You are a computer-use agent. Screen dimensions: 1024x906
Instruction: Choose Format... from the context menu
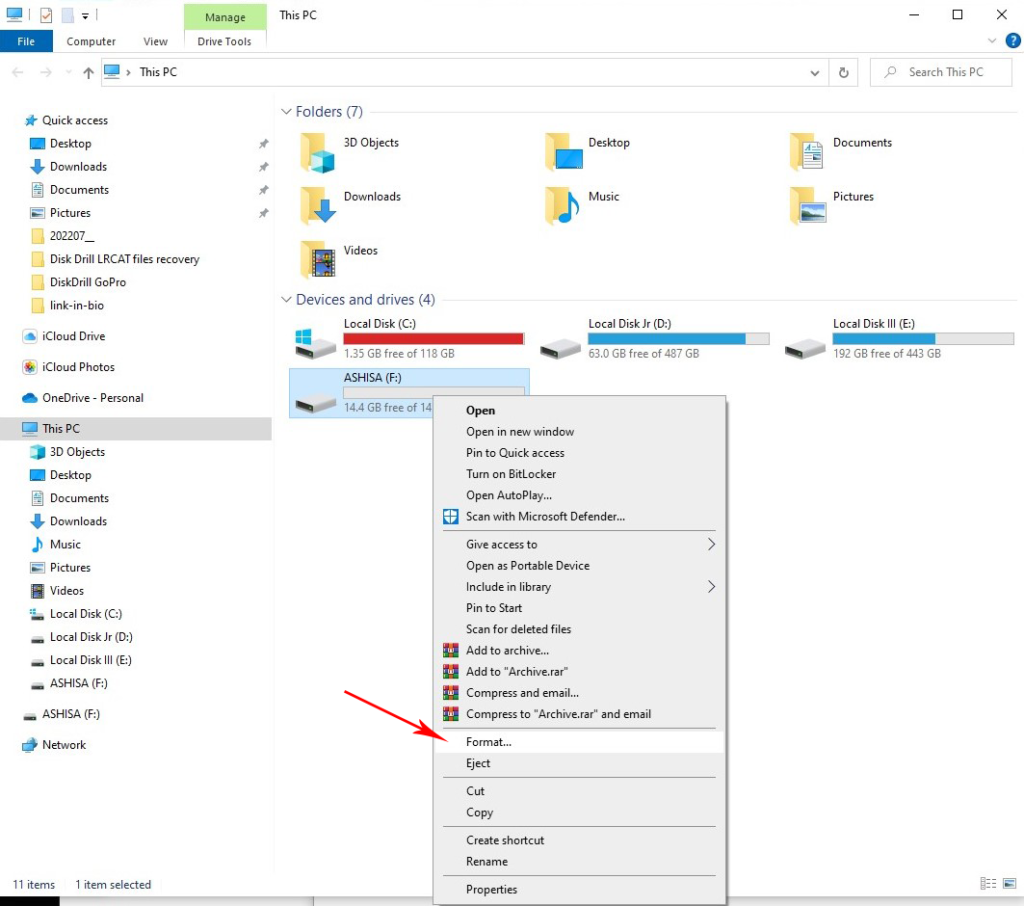pos(489,742)
